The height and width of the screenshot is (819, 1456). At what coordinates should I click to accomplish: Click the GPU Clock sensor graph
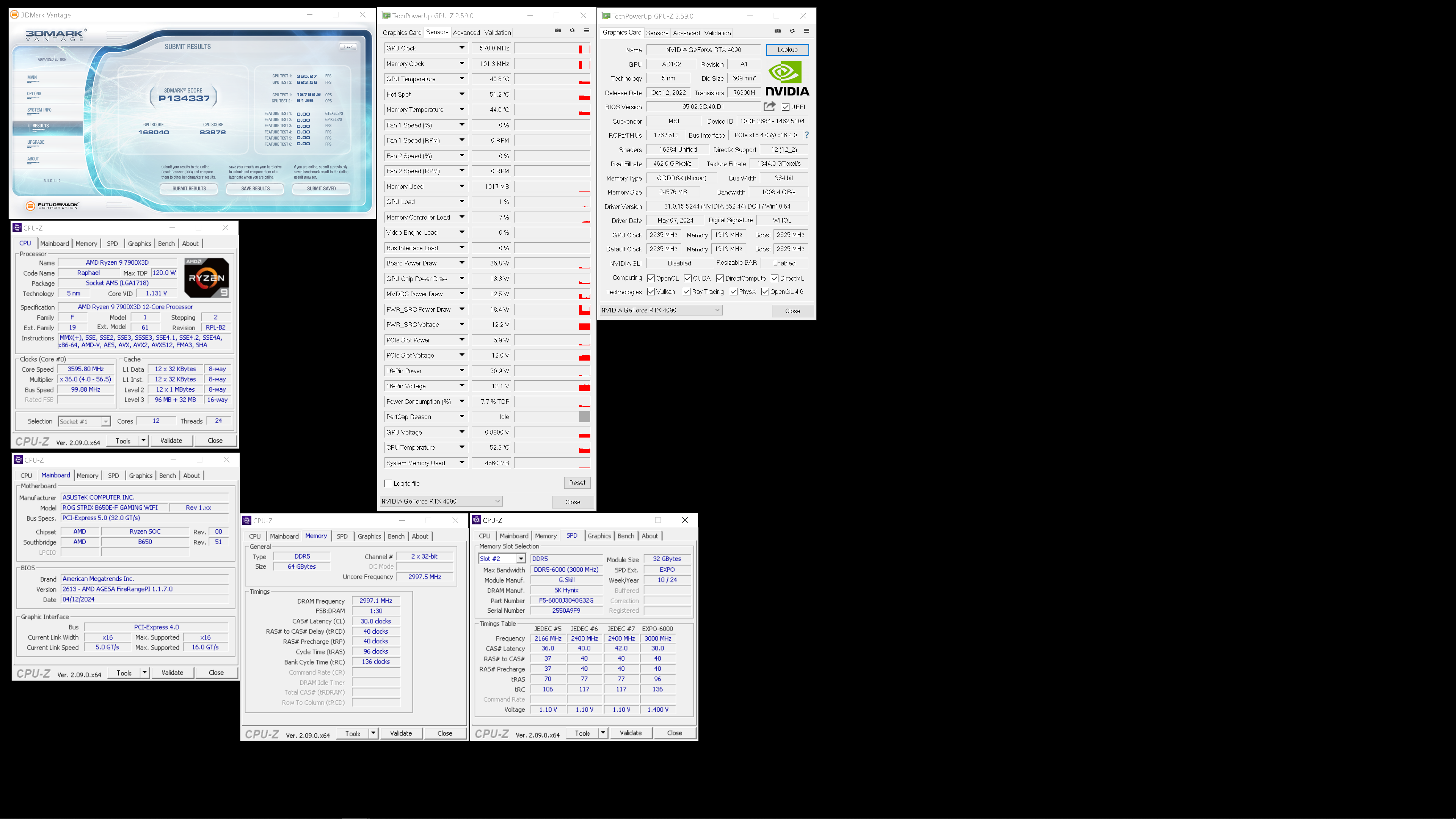[x=552, y=49]
